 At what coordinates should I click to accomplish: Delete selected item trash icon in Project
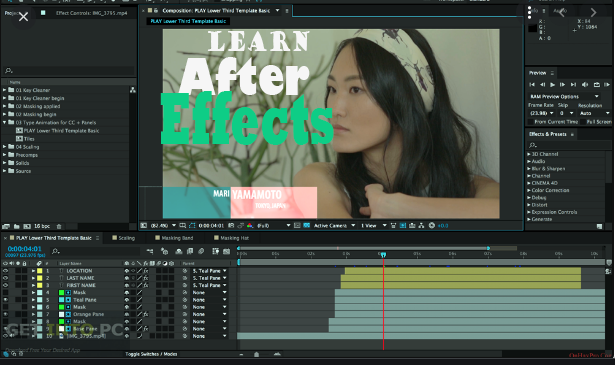coord(59,226)
